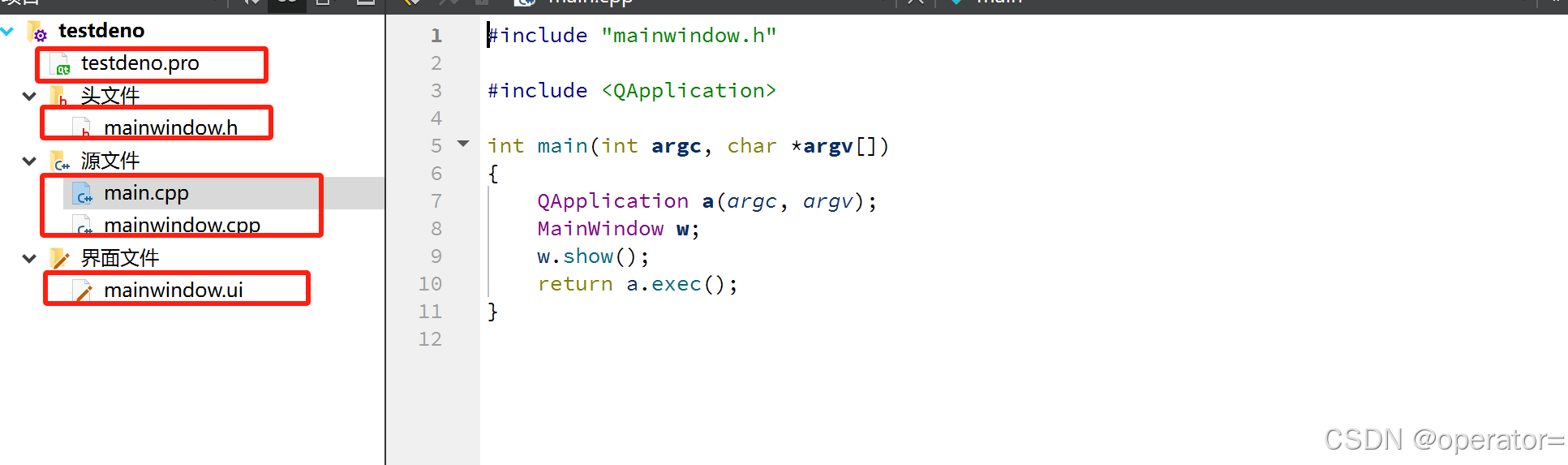
Task: Select the 源文件 folder label
Action: pos(110,161)
